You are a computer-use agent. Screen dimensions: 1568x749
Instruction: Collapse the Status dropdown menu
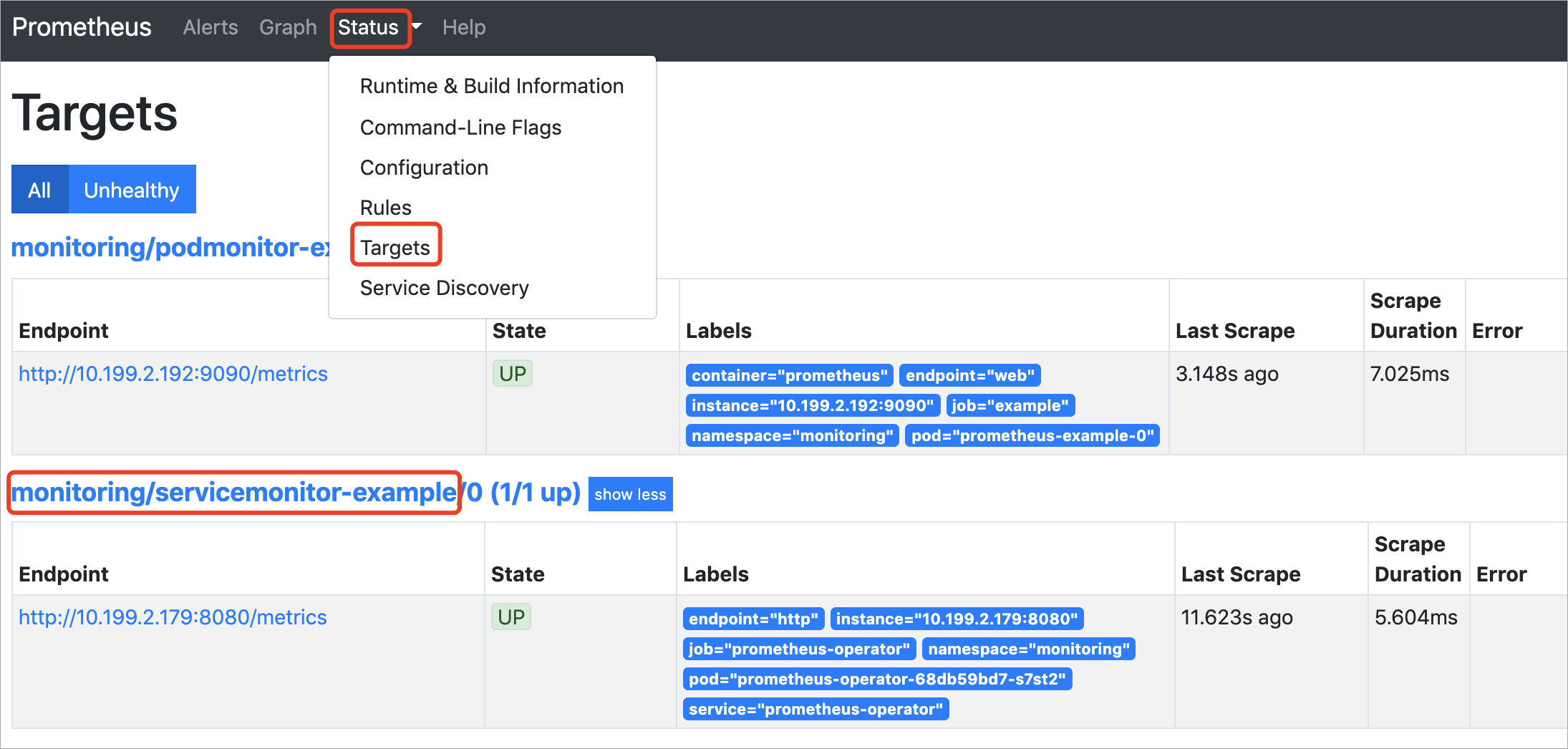(368, 27)
